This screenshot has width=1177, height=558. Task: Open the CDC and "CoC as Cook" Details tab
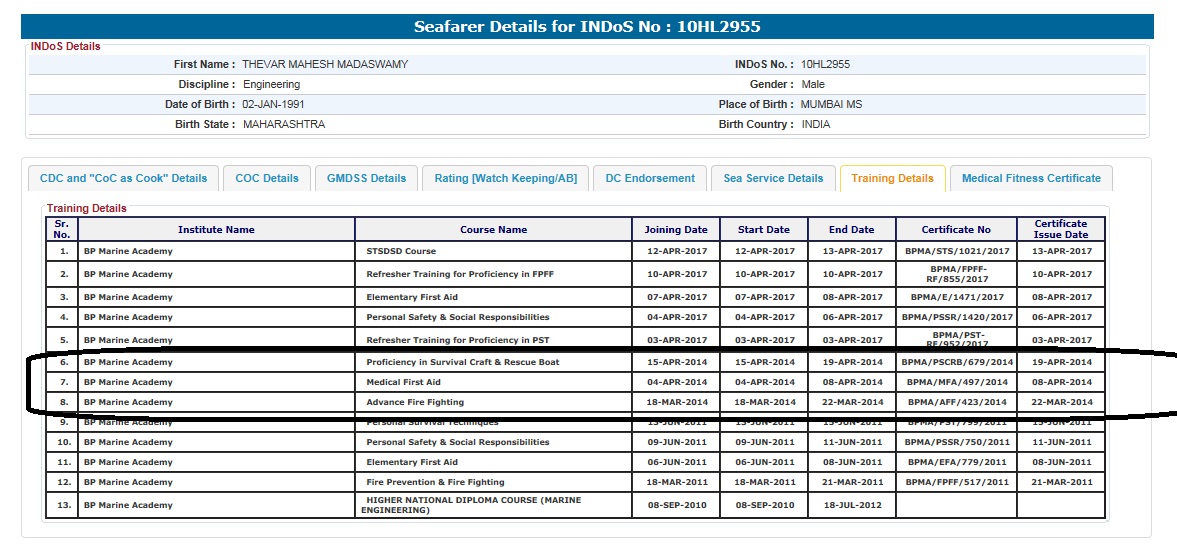pos(123,178)
